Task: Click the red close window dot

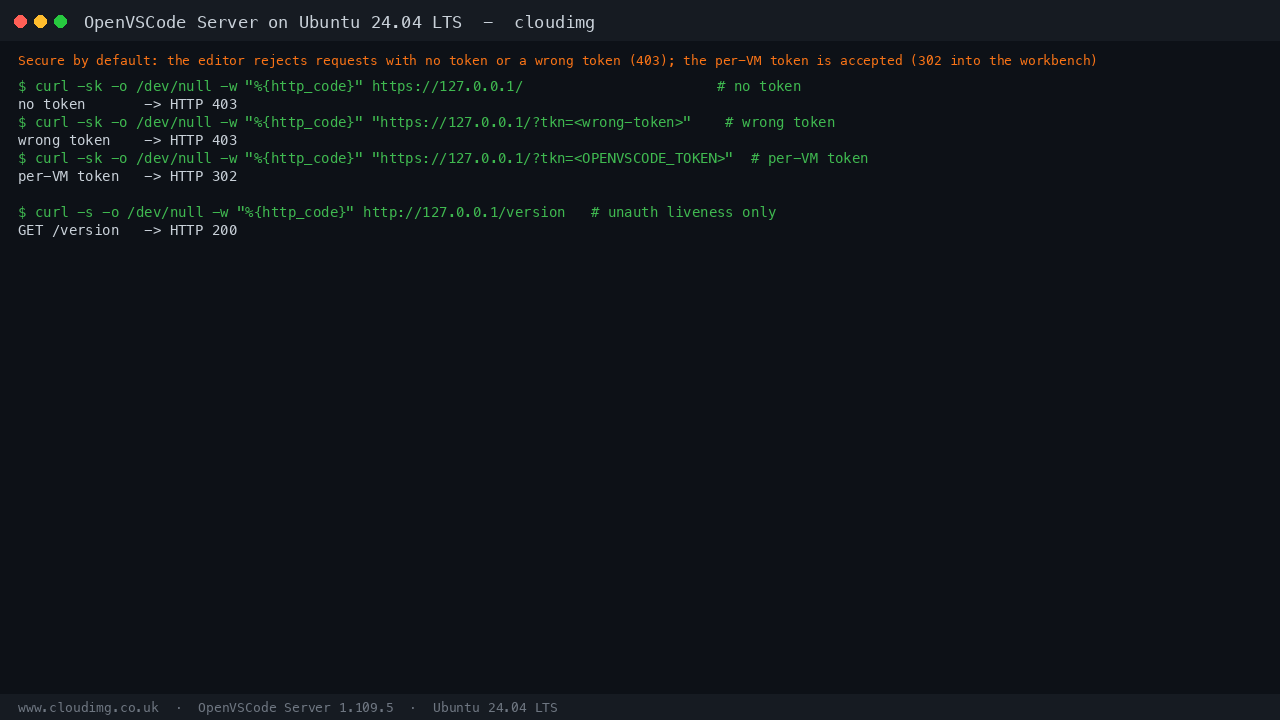Action: pyautogui.click(x=20, y=21)
